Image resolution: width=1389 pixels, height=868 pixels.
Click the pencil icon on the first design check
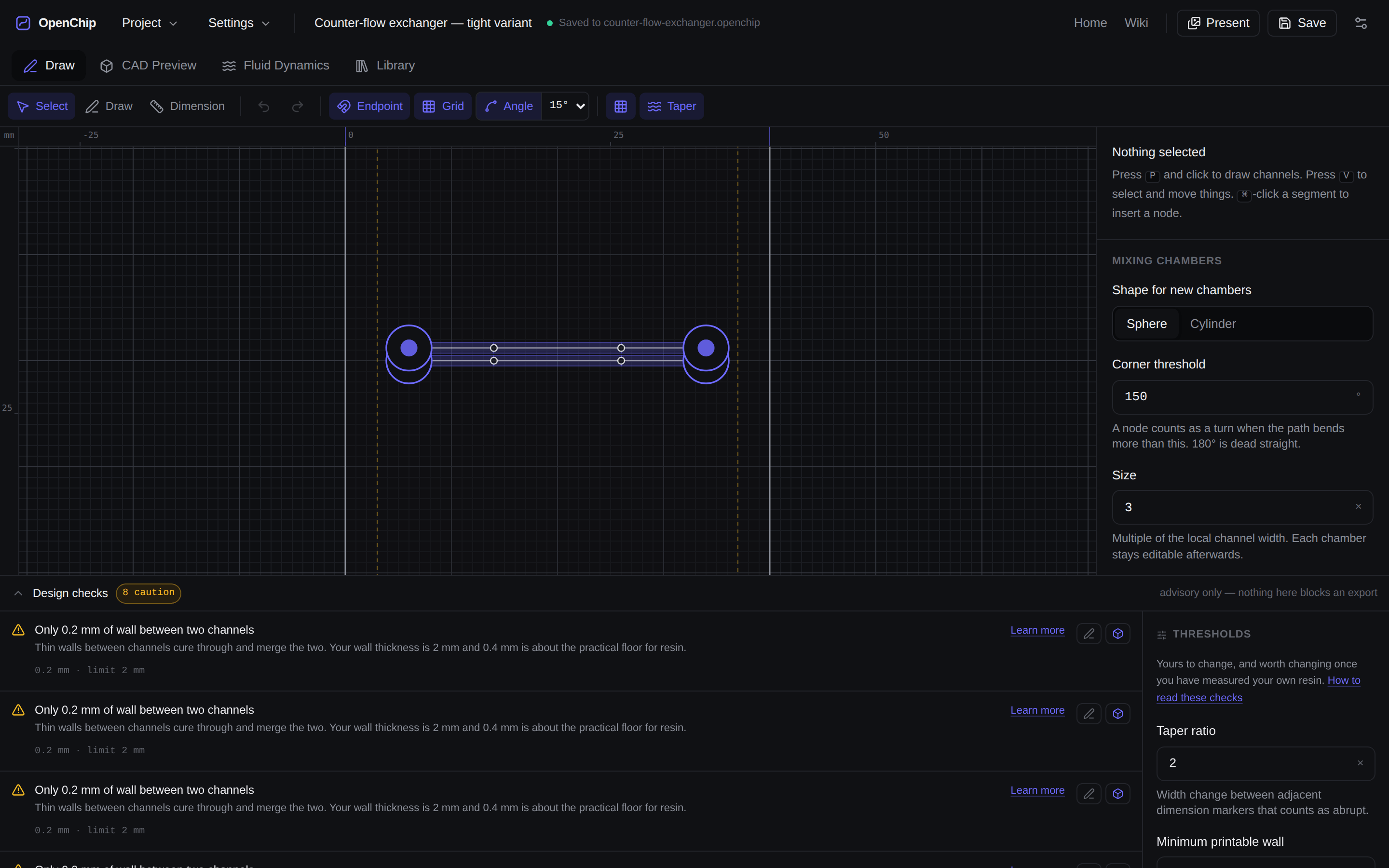point(1089,634)
